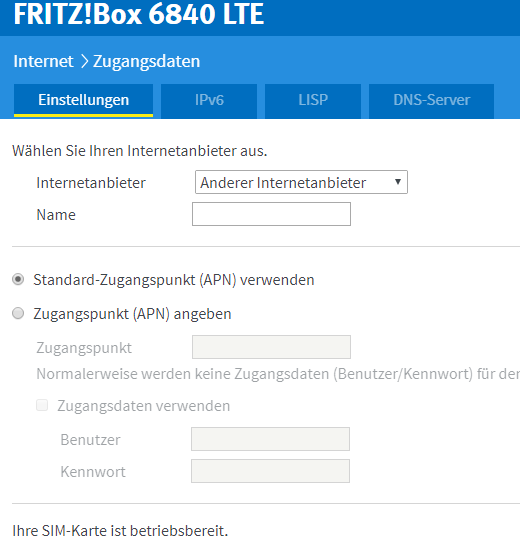Click the Kennwort input field

(x=271, y=471)
